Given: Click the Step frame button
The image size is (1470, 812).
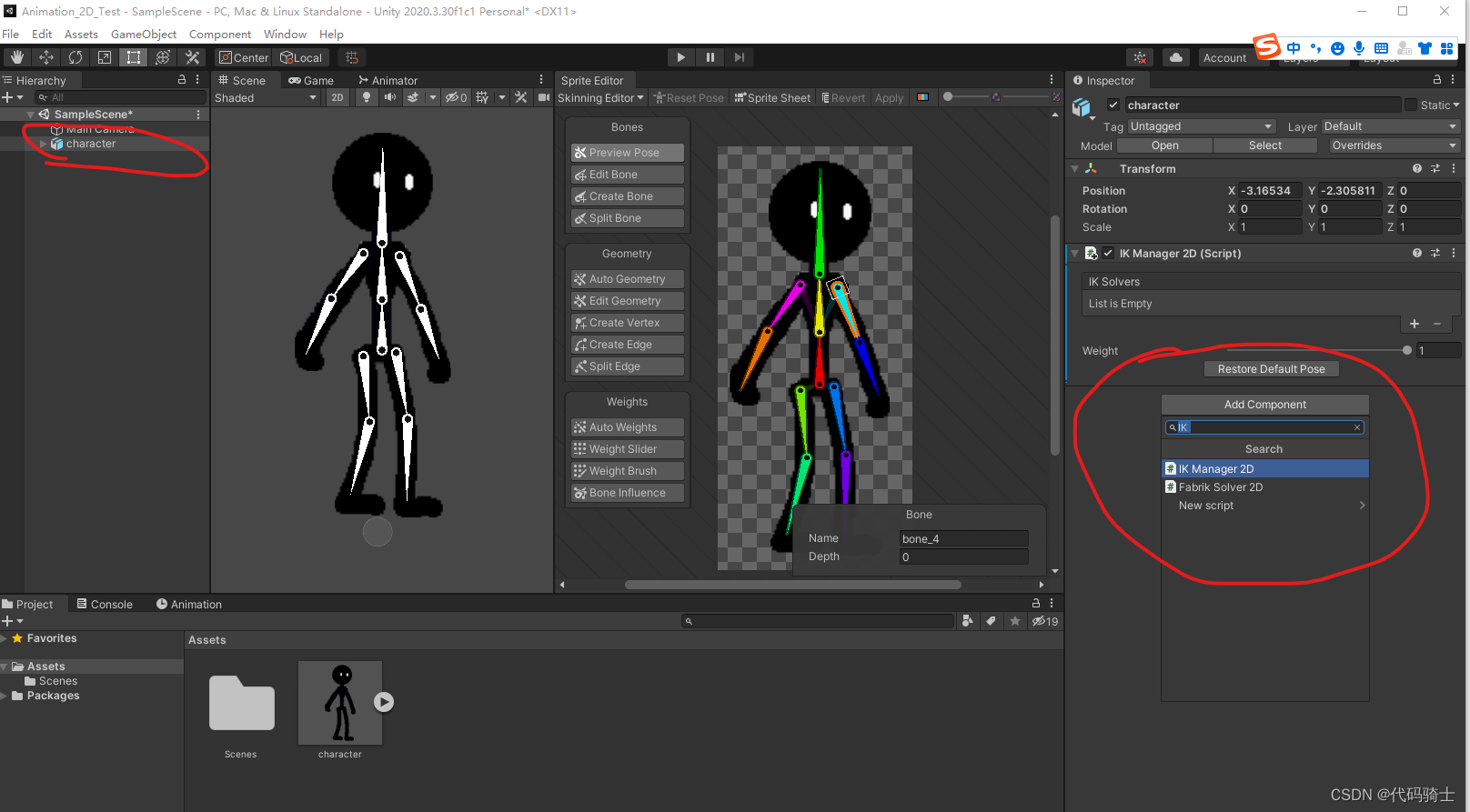Looking at the screenshot, I should tap(740, 57).
